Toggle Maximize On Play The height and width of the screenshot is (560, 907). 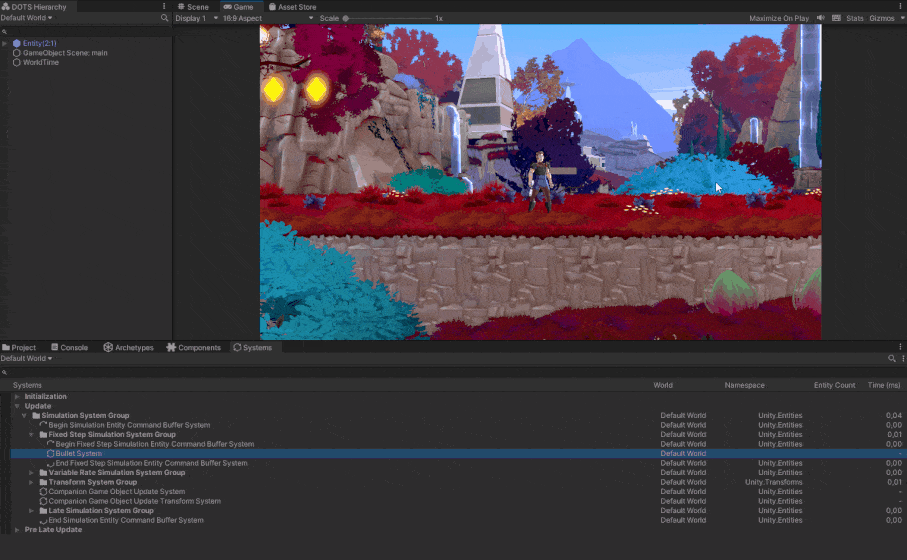[779, 18]
